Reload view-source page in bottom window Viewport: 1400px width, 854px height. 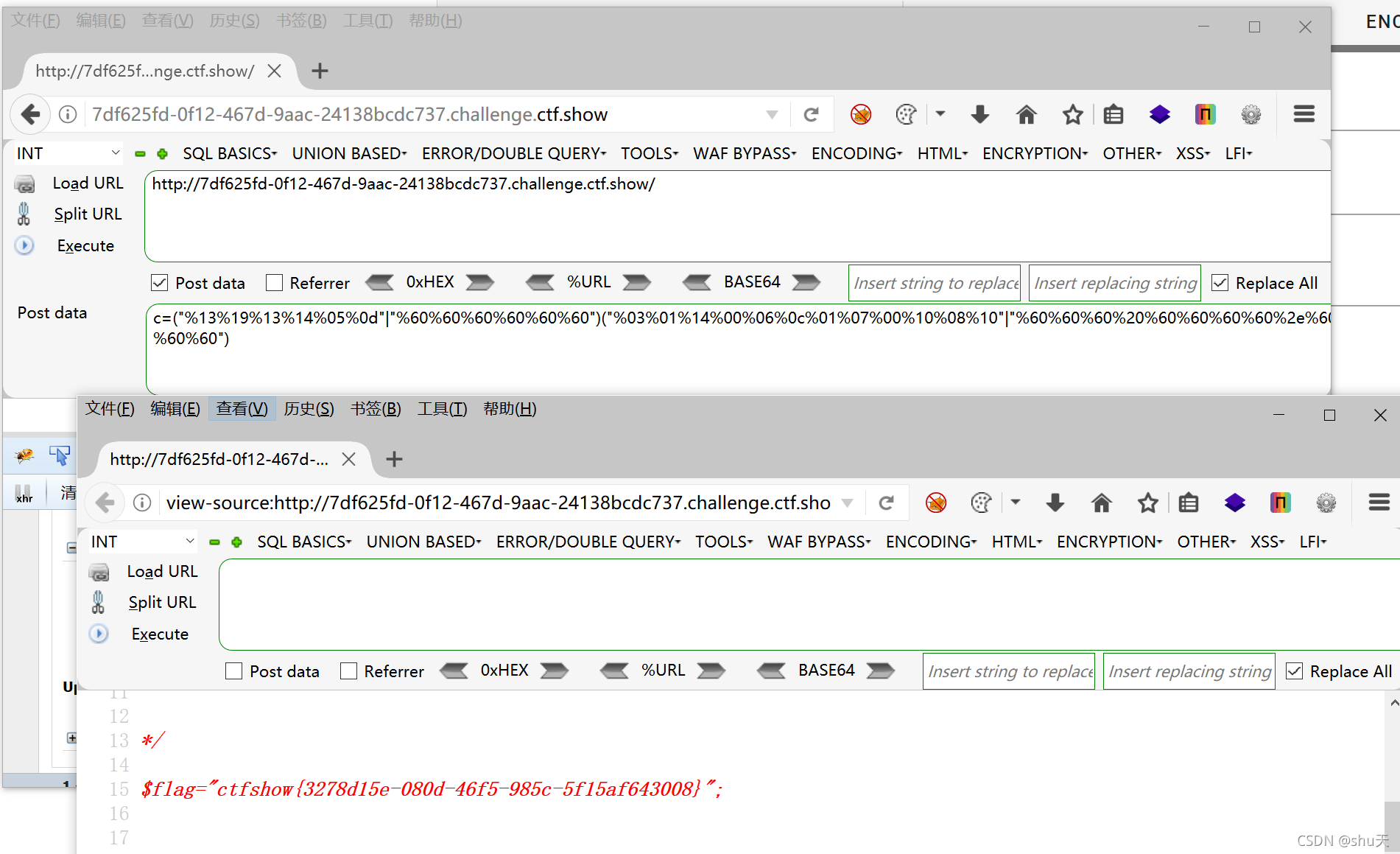pyautogui.click(x=887, y=503)
